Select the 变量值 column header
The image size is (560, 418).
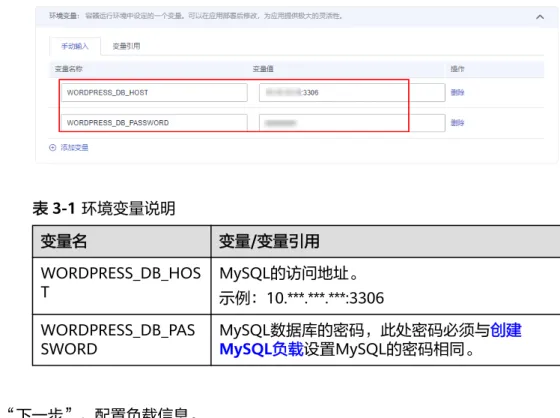[x=263, y=69]
